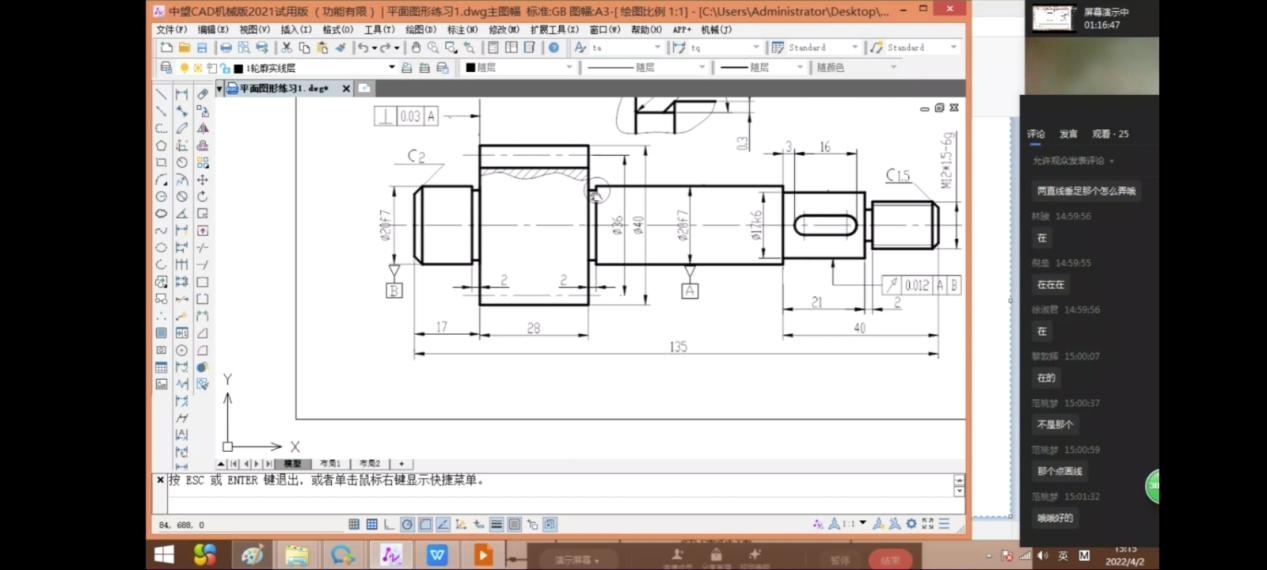
Task: Open the blue Help icon in the toolbar
Action: point(553,47)
